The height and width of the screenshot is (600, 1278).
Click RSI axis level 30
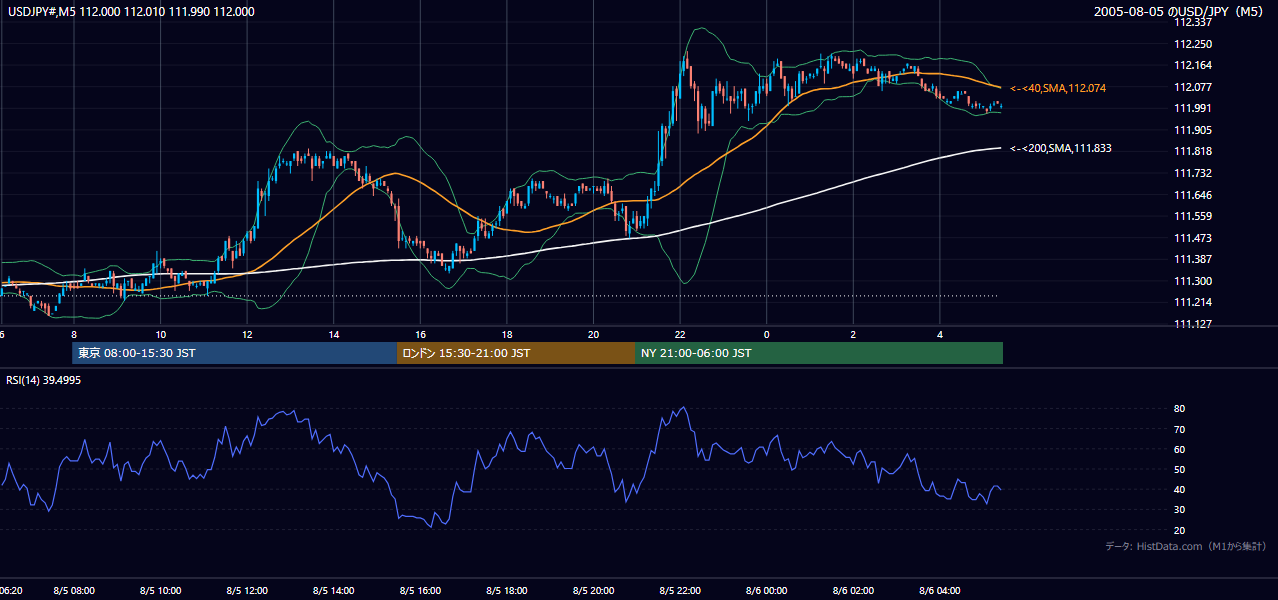(1179, 510)
